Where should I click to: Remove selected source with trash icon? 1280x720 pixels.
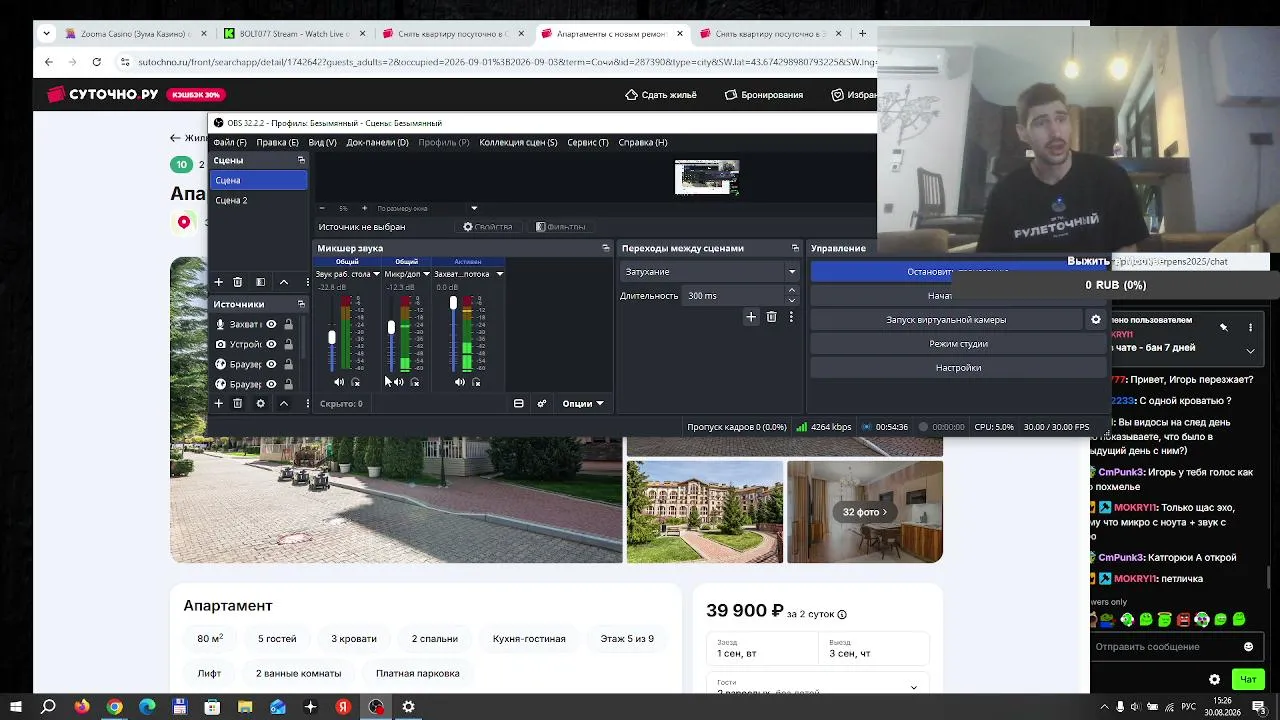point(237,403)
